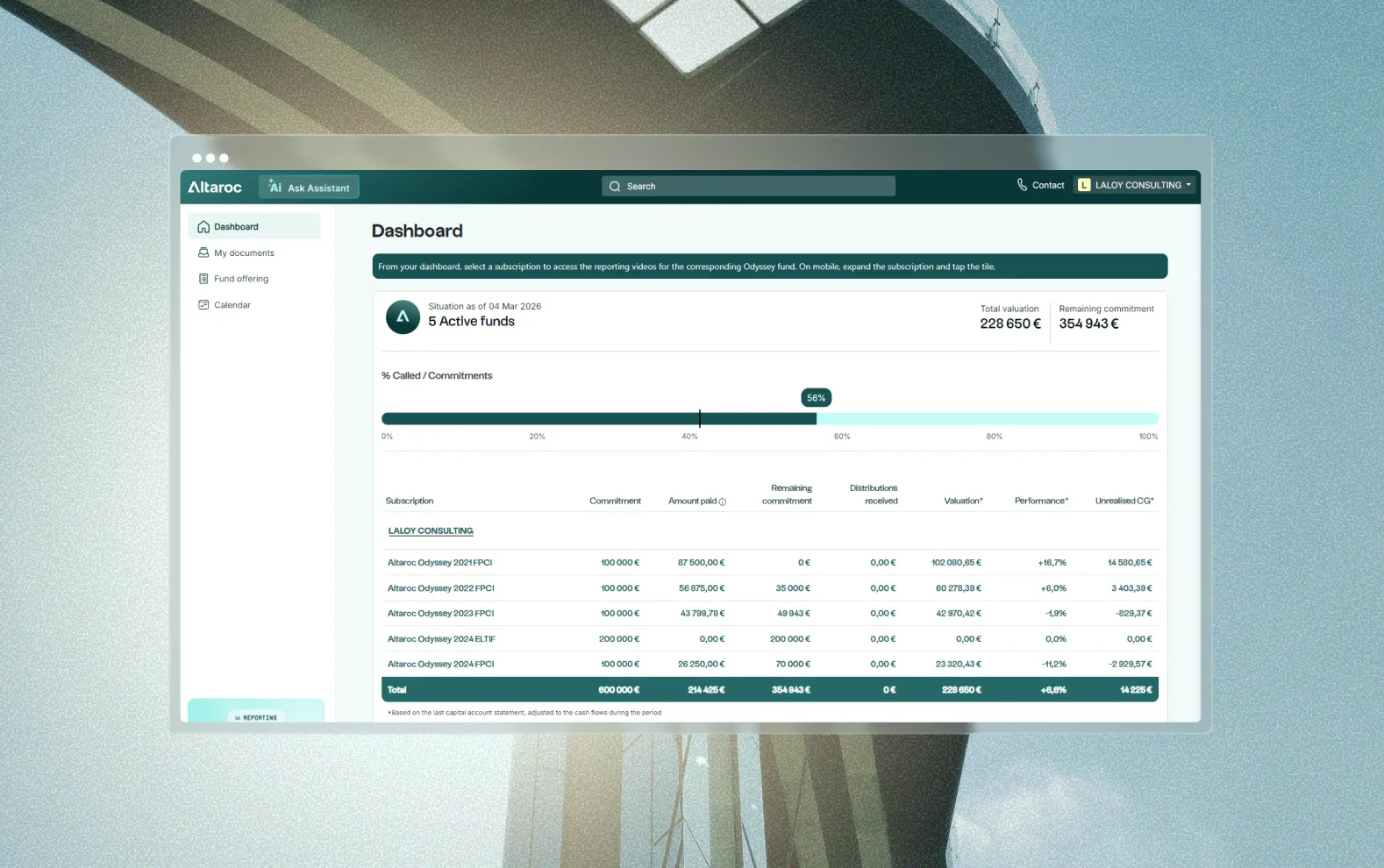
Task: Open My documents in the sidebar
Action: coord(244,253)
